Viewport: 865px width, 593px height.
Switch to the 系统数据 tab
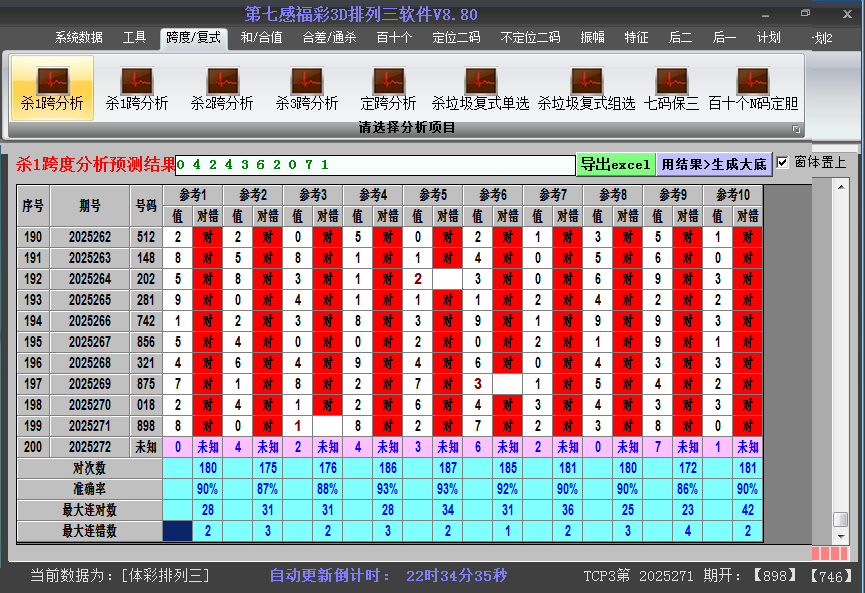78,38
